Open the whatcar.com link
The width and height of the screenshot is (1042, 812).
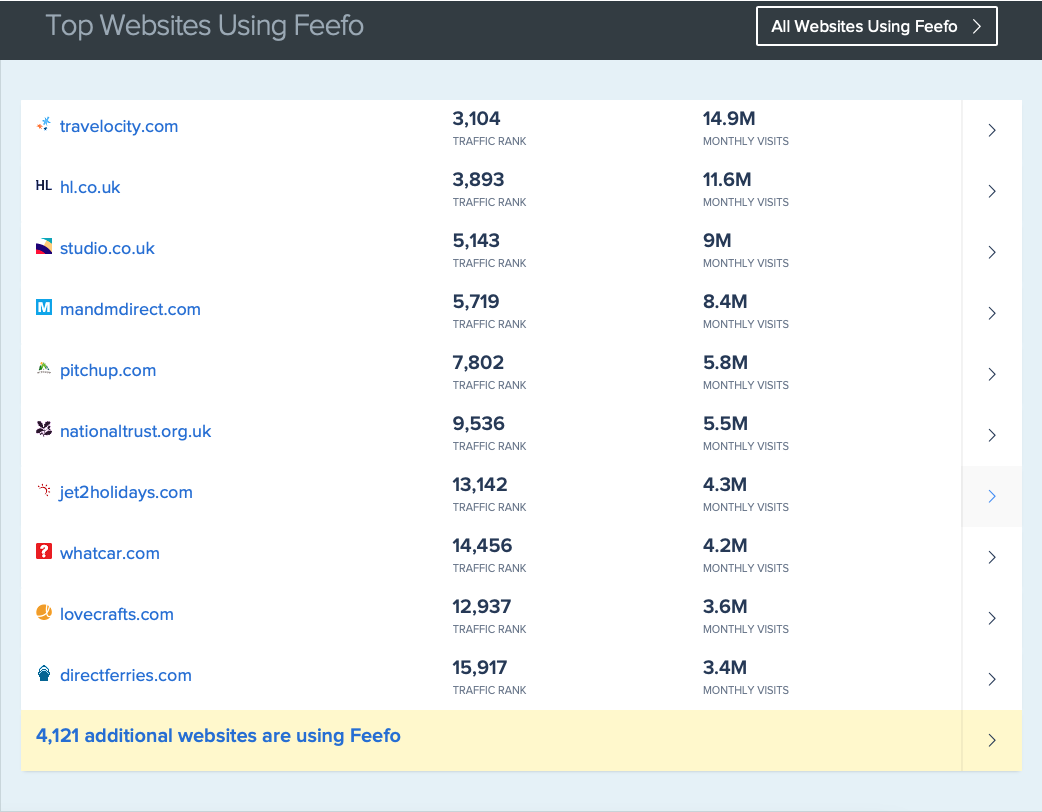[x=110, y=554]
